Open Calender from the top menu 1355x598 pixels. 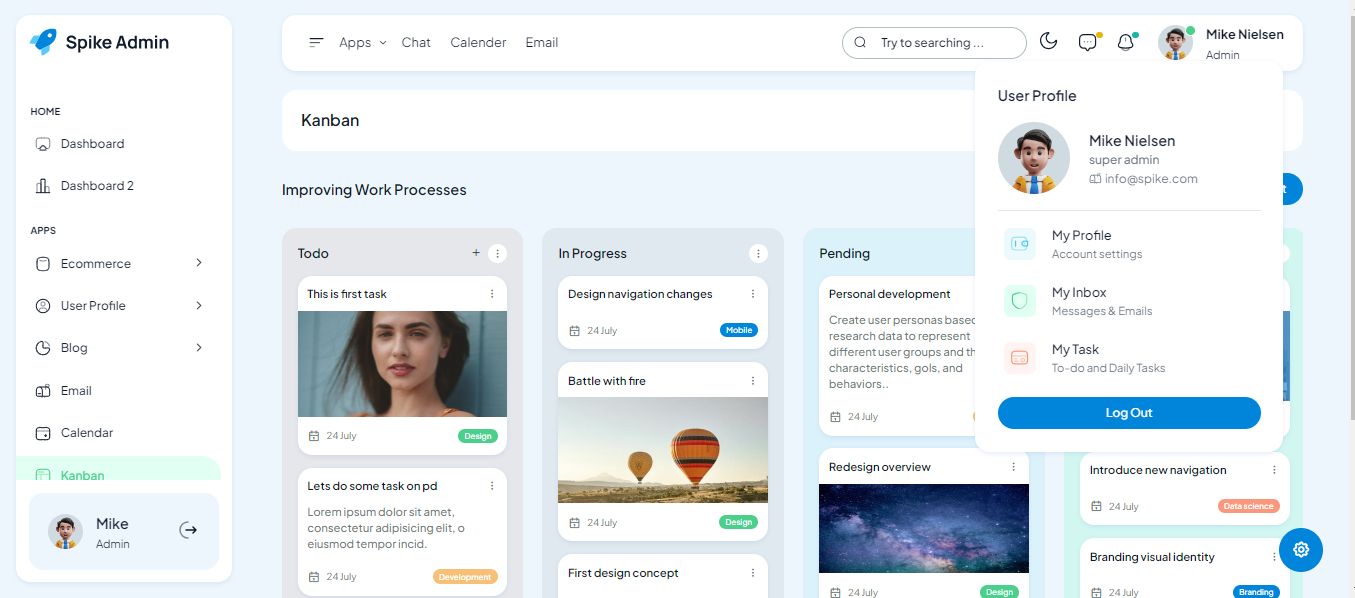pyautogui.click(x=478, y=42)
